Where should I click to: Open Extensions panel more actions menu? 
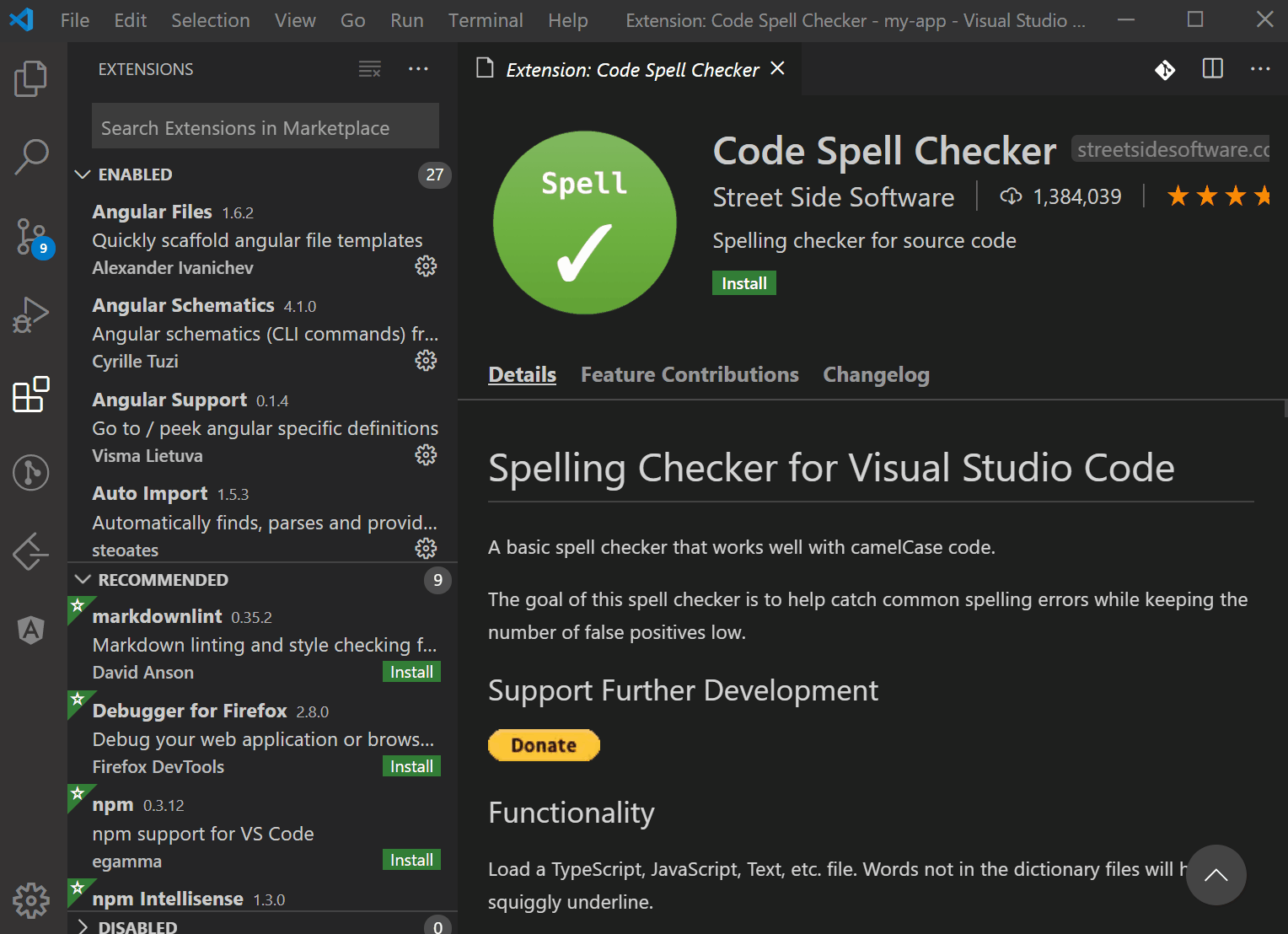(418, 69)
